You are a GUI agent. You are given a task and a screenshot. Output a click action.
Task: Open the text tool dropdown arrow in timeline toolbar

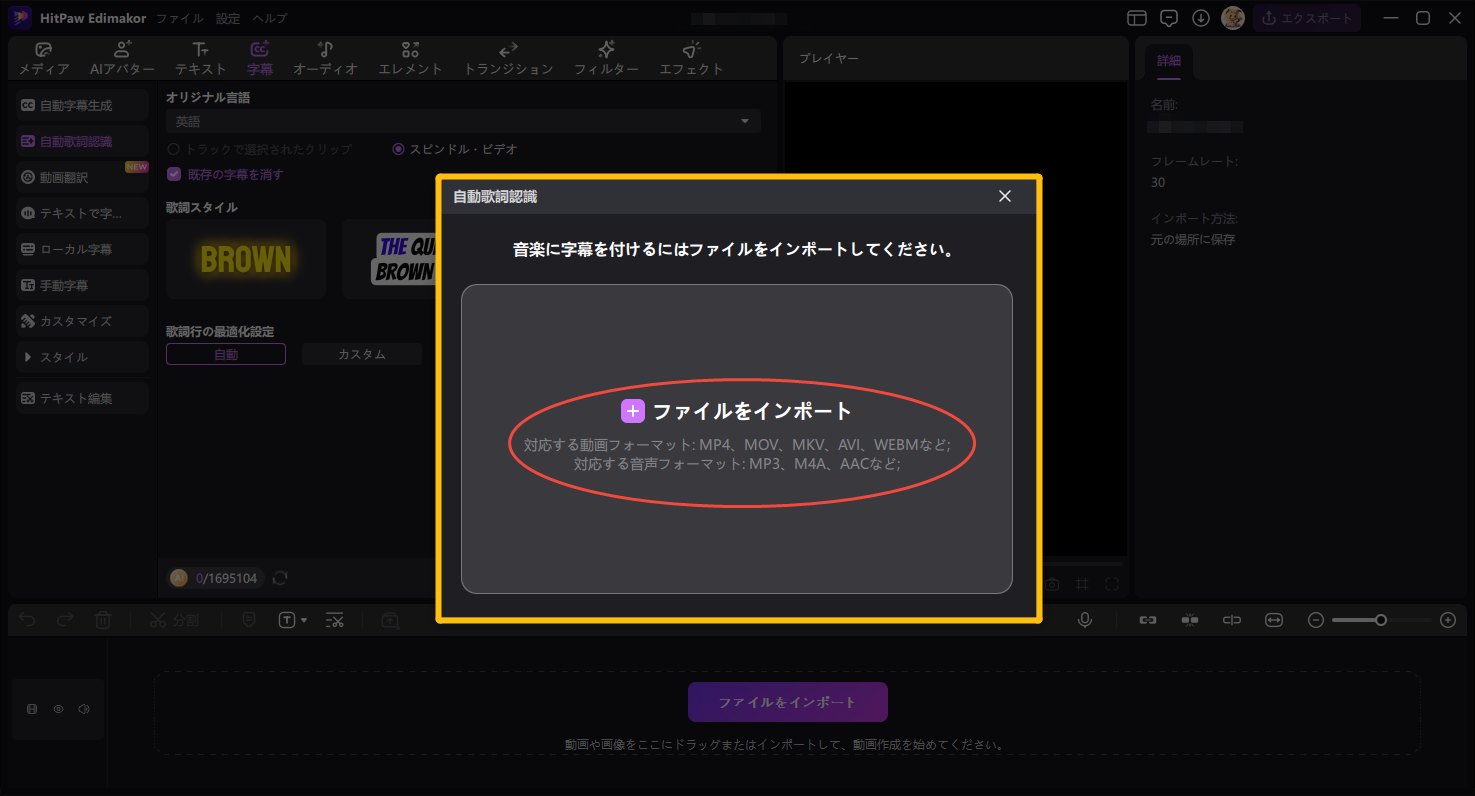304,621
